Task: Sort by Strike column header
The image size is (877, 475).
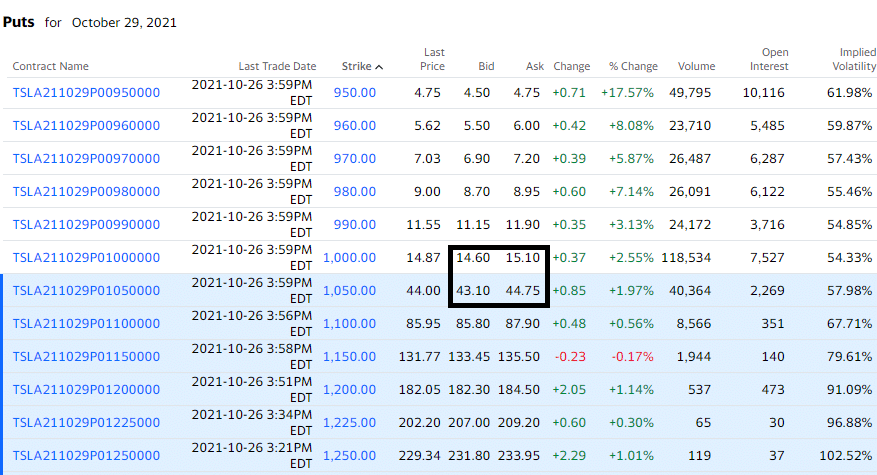Action: coord(357,66)
